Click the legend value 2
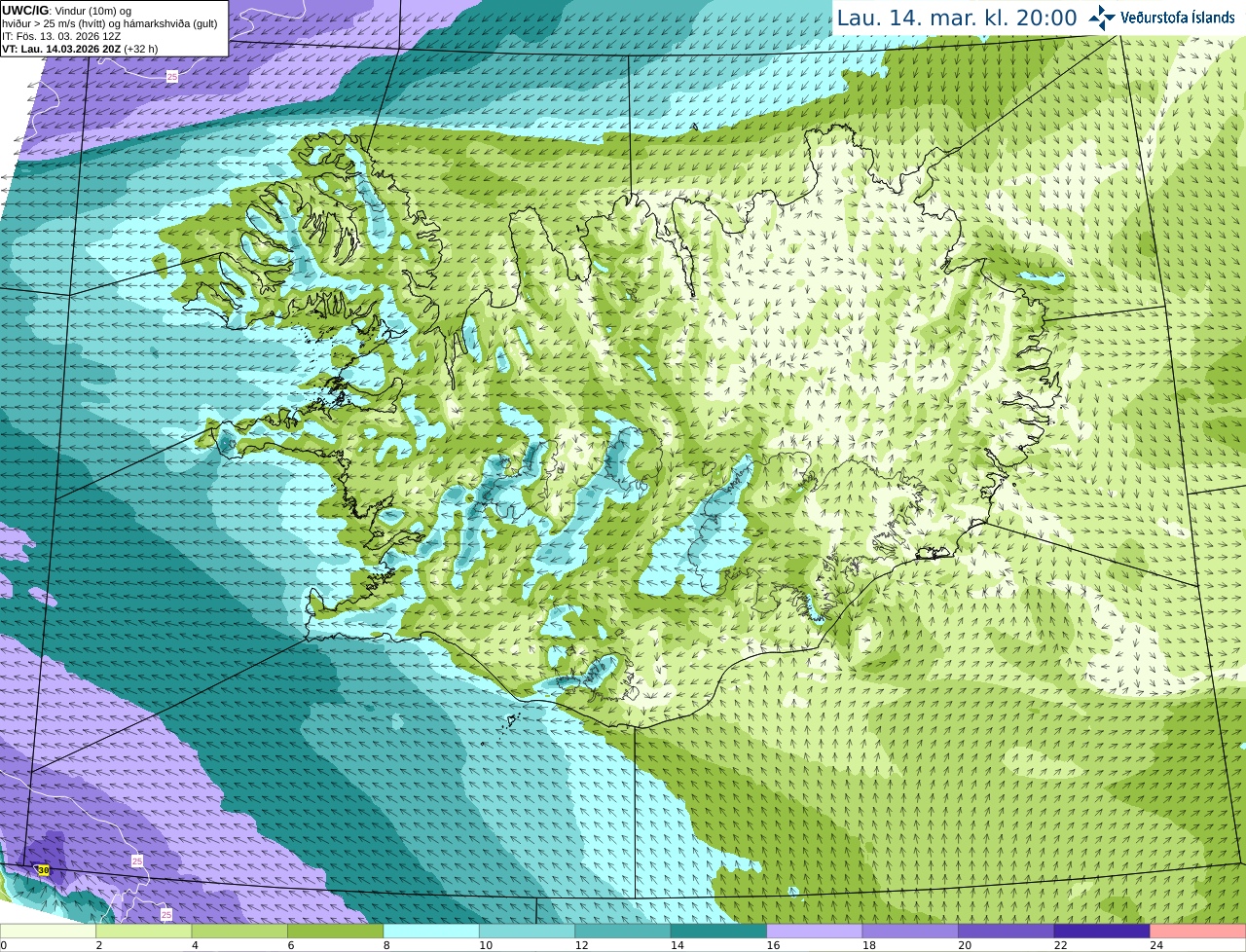 [x=99, y=945]
